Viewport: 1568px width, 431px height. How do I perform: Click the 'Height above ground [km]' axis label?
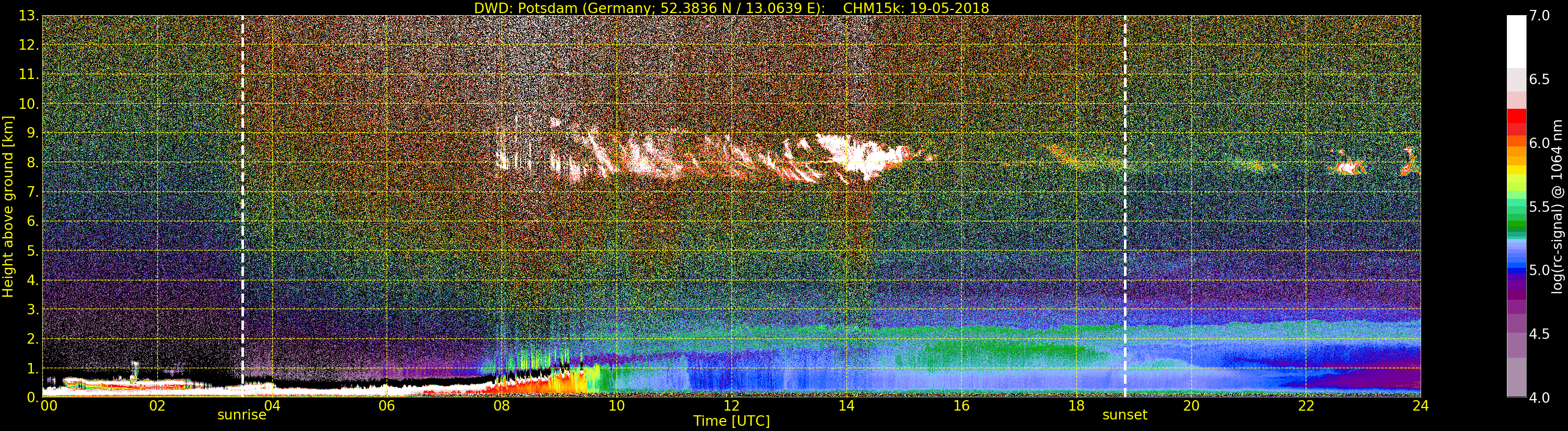[x=8, y=206]
